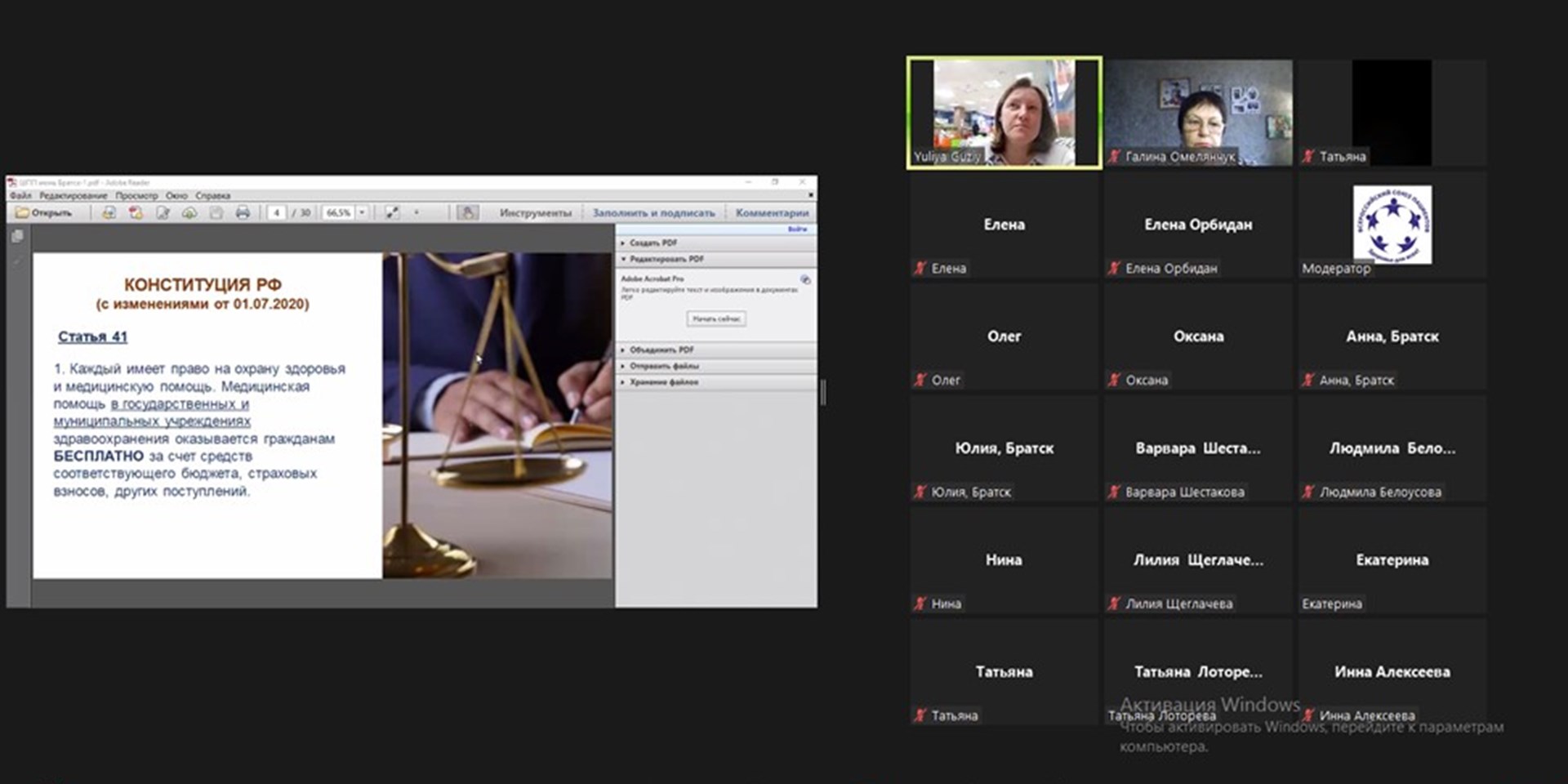This screenshot has height=784, width=1568.
Task: Expand the Создать PDF panel section
Action: coord(653,243)
